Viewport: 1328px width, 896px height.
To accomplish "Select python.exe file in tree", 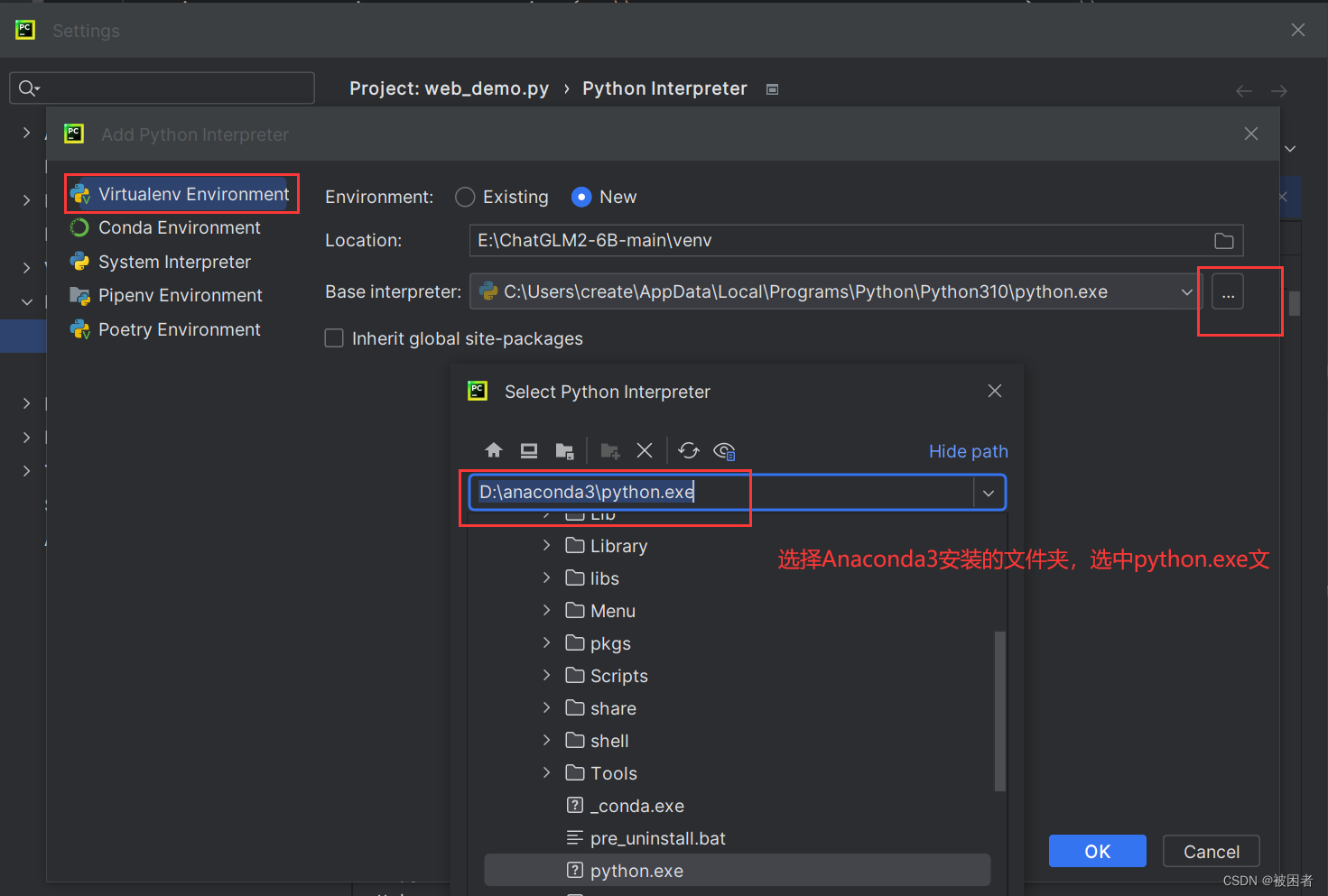I will pyautogui.click(x=737, y=871).
